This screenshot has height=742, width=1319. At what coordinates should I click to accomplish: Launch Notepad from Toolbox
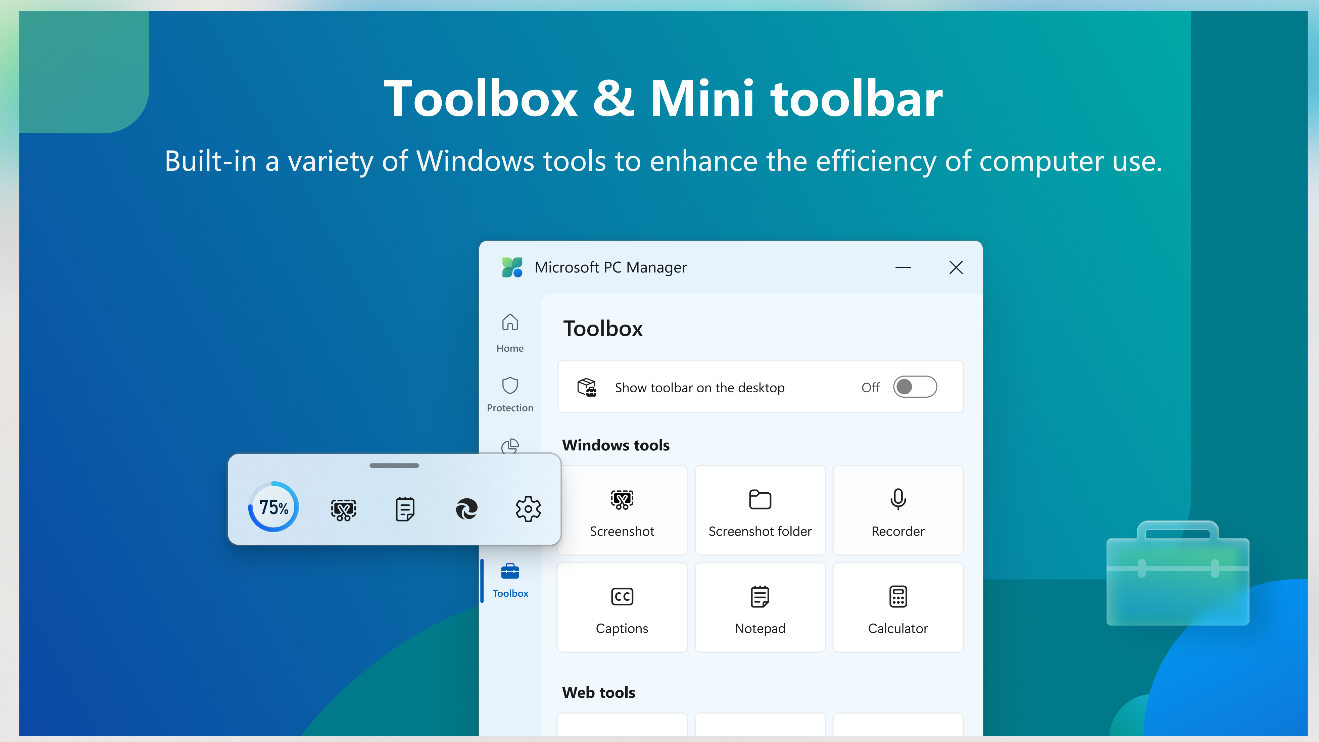click(760, 607)
